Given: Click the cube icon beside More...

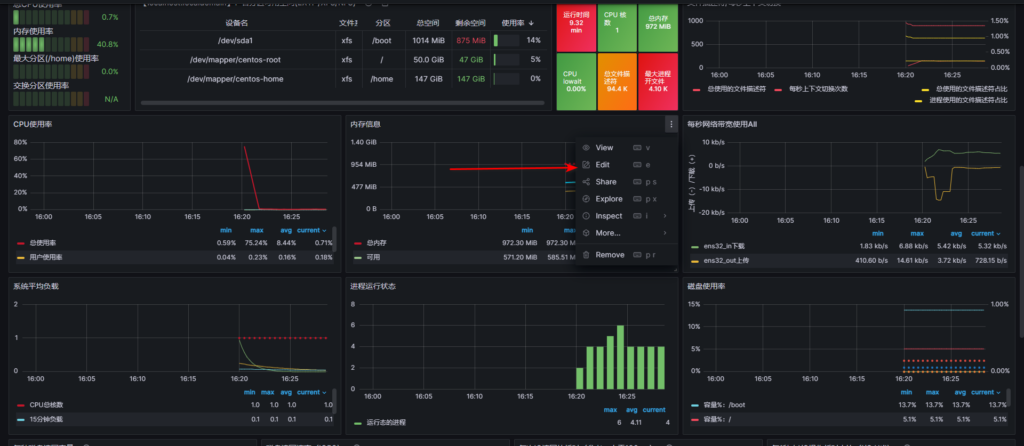Looking at the screenshot, I should [586, 233].
